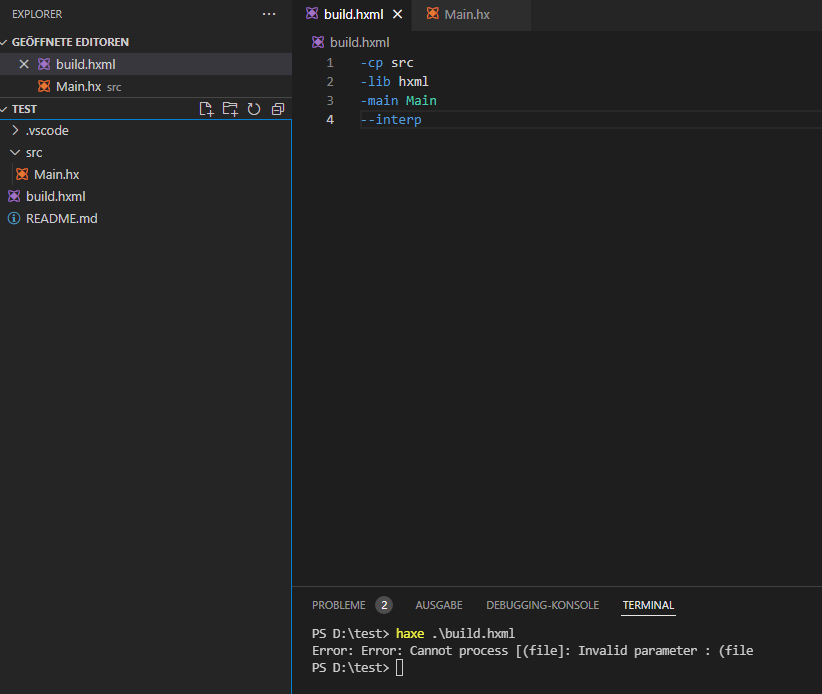Close build.hxml in open editors list
The width and height of the screenshot is (822, 694).
point(24,64)
